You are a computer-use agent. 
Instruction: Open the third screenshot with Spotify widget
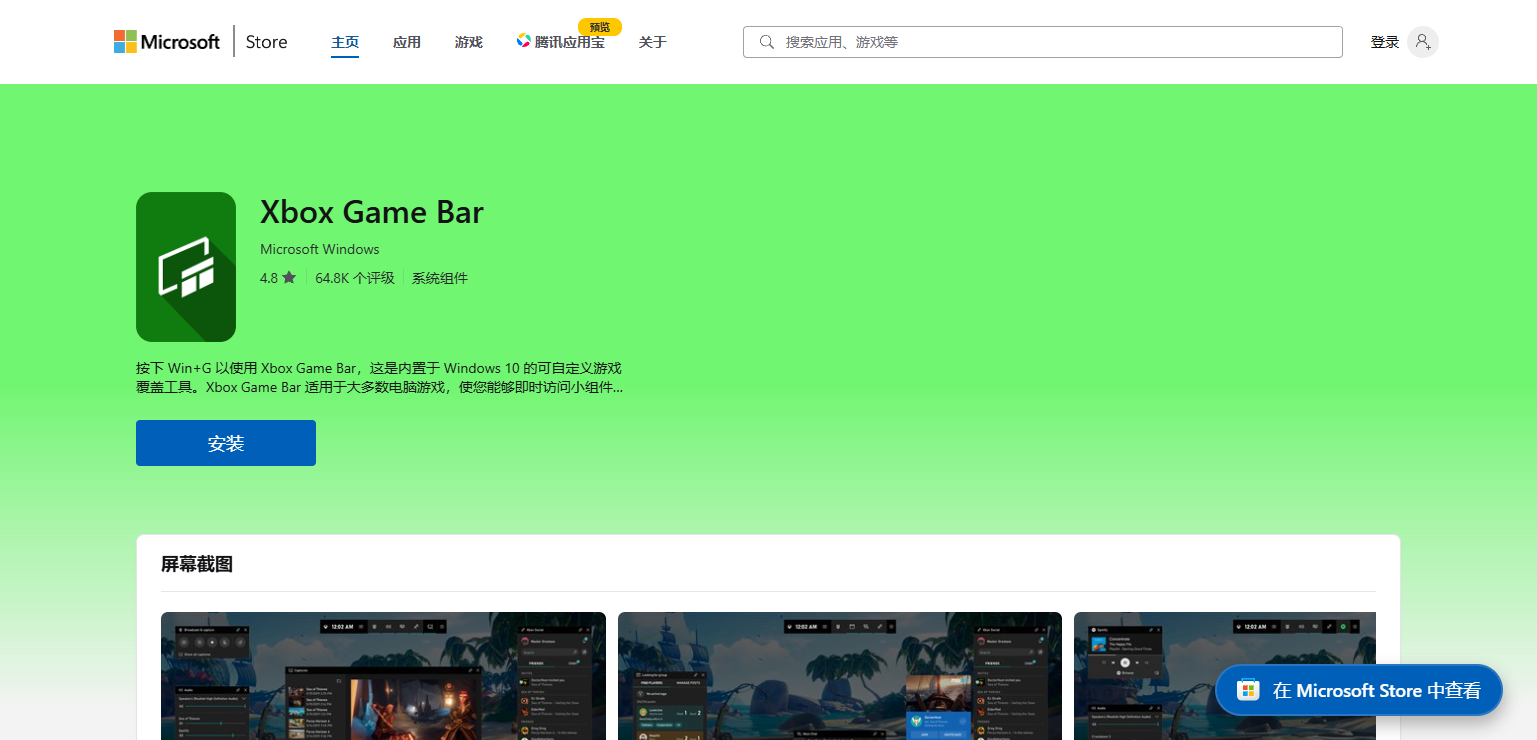1225,676
